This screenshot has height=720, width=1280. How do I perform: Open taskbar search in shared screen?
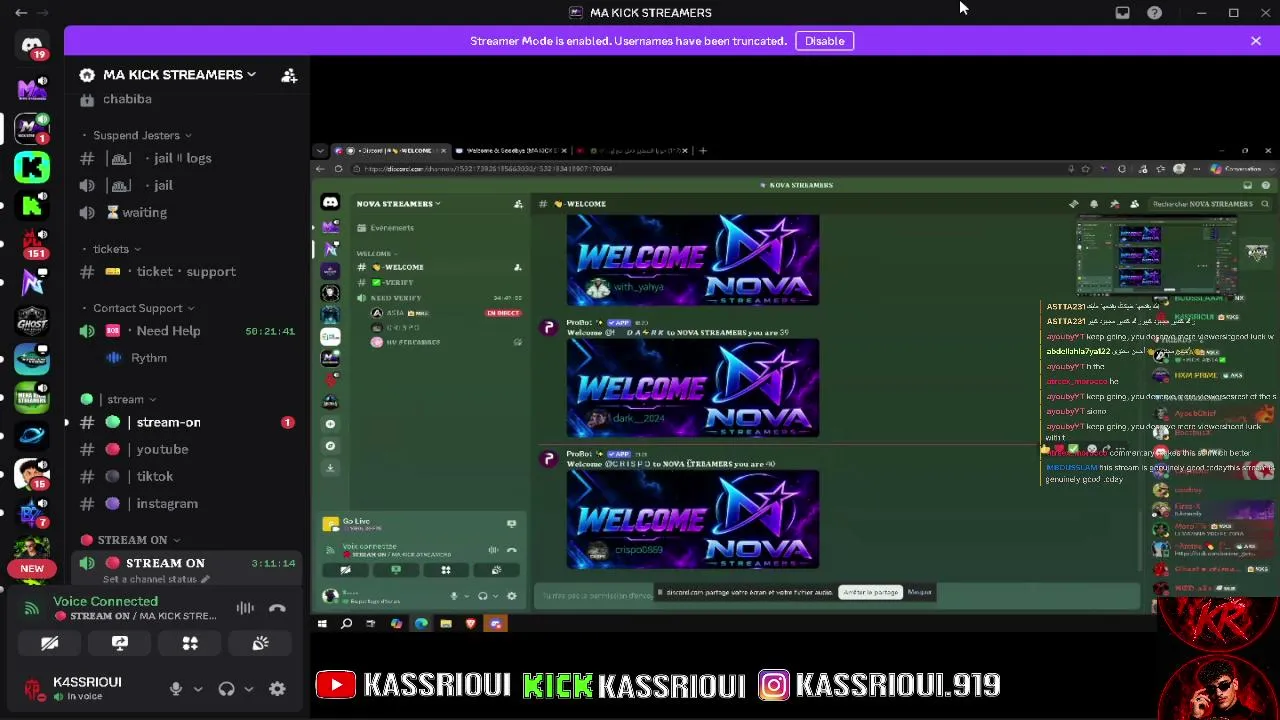(346, 624)
